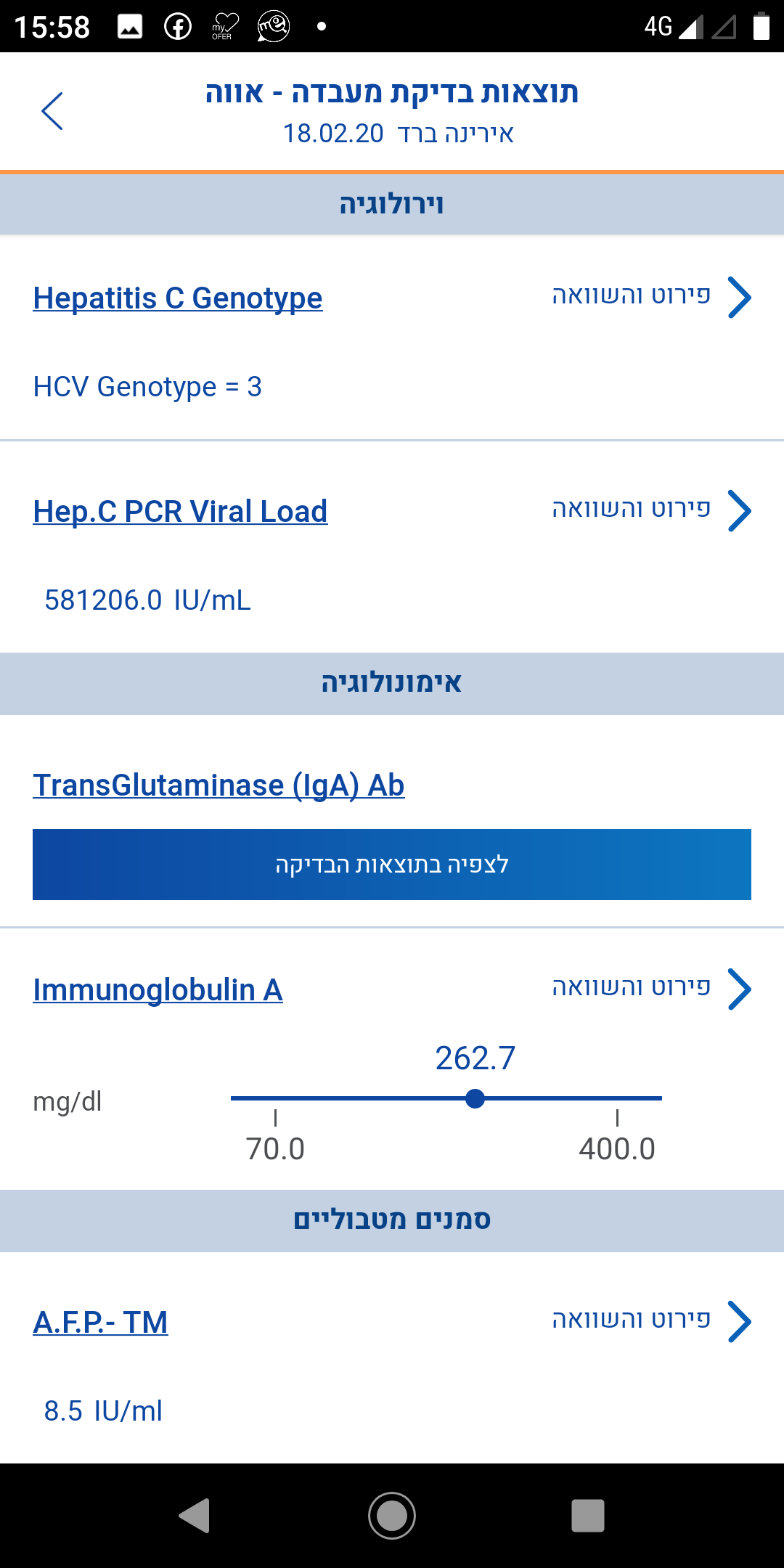Expand details chevron for Hepatitis C Genotype
The height and width of the screenshot is (1568, 784).
pyautogui.click(x=739, y=297)
